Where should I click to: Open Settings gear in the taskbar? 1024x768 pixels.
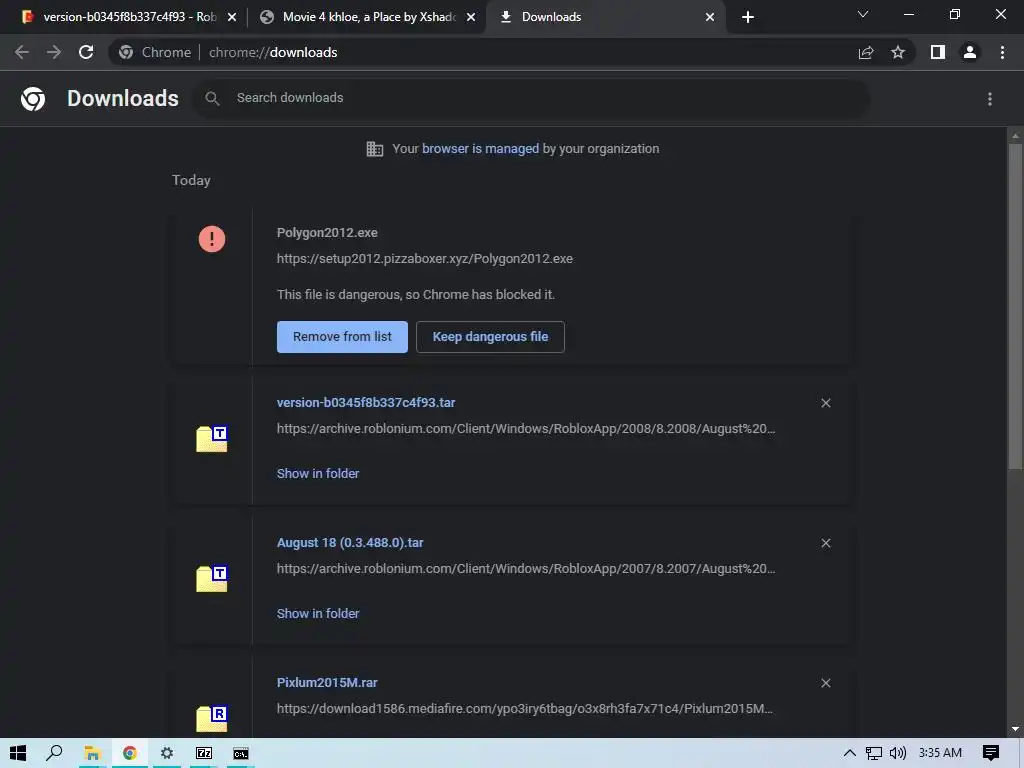pos(167,753)
